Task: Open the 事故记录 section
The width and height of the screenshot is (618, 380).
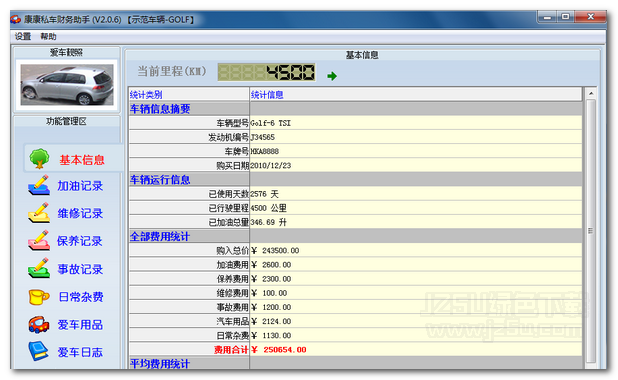Action: [80, 269]
